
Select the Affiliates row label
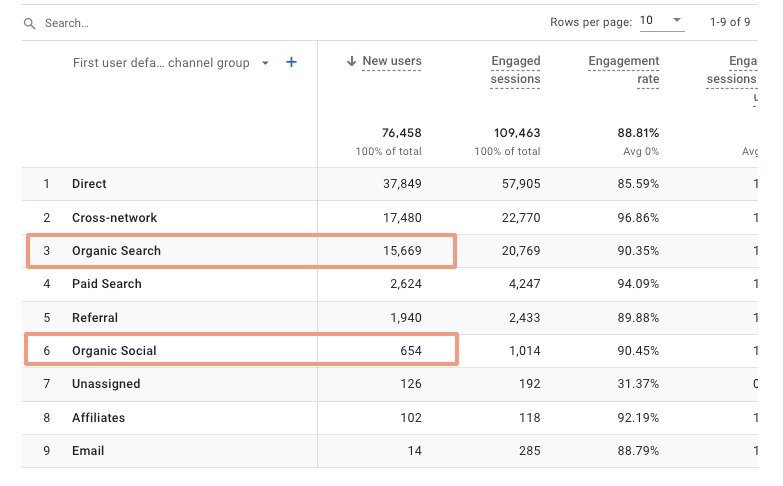coord(98,418)
